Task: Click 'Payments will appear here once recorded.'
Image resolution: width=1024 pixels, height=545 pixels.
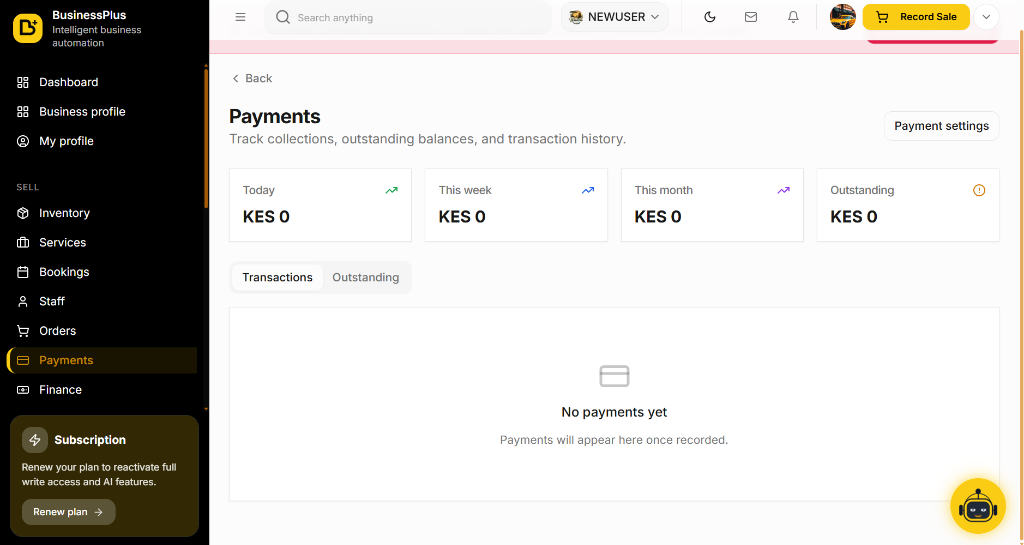Action: (x=614, y=440)
